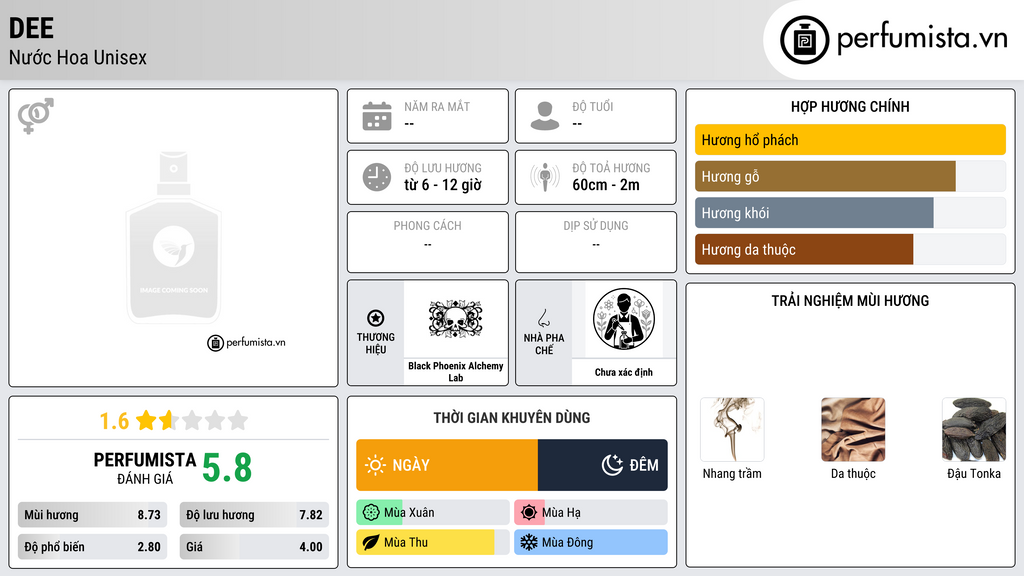Click the DEE perfume title

pos(31,28)
